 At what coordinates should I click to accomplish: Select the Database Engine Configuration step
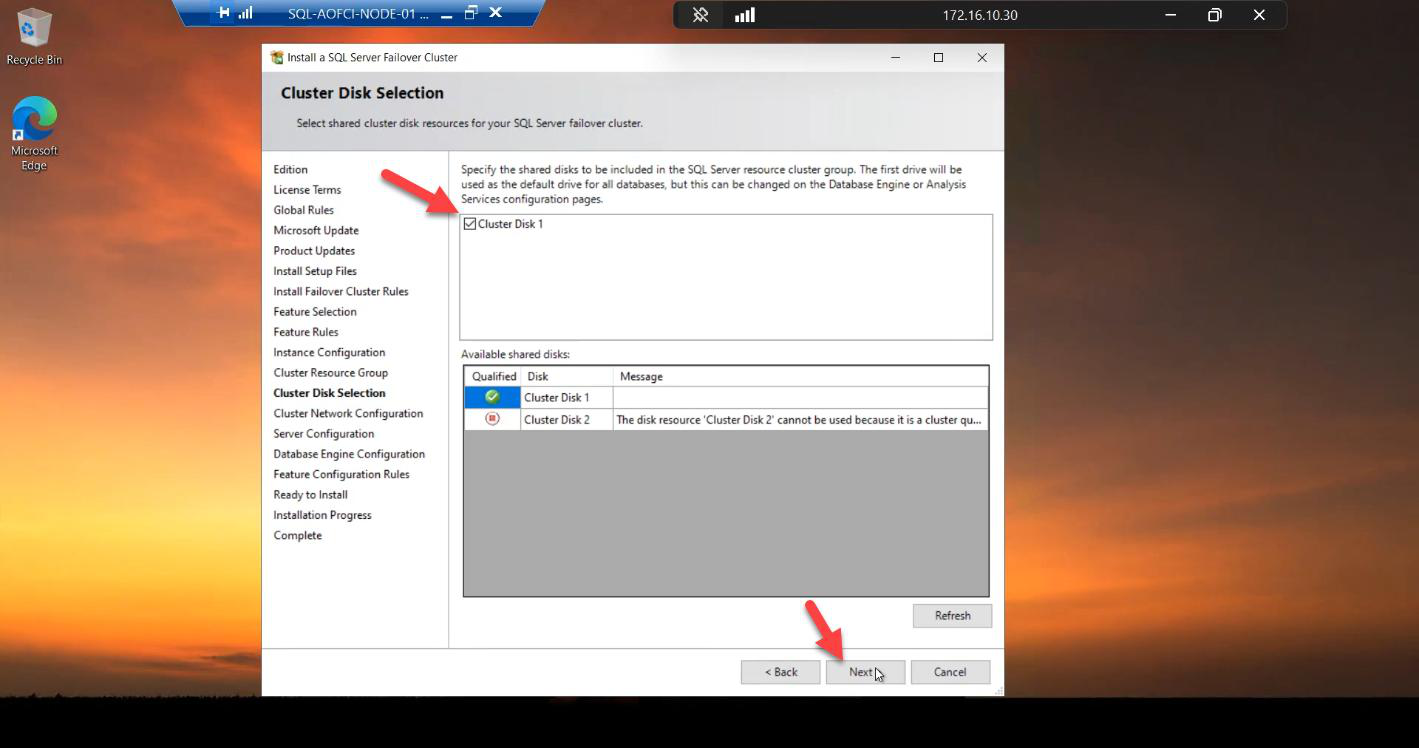(349, 454)
